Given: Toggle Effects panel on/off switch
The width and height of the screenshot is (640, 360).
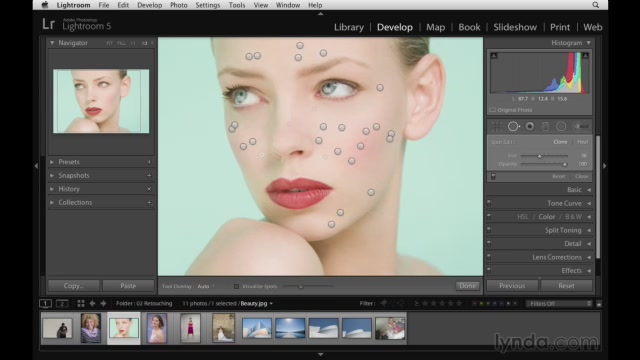Looking at the screenshot, I should pyautogui.click(x=489, y=270).
